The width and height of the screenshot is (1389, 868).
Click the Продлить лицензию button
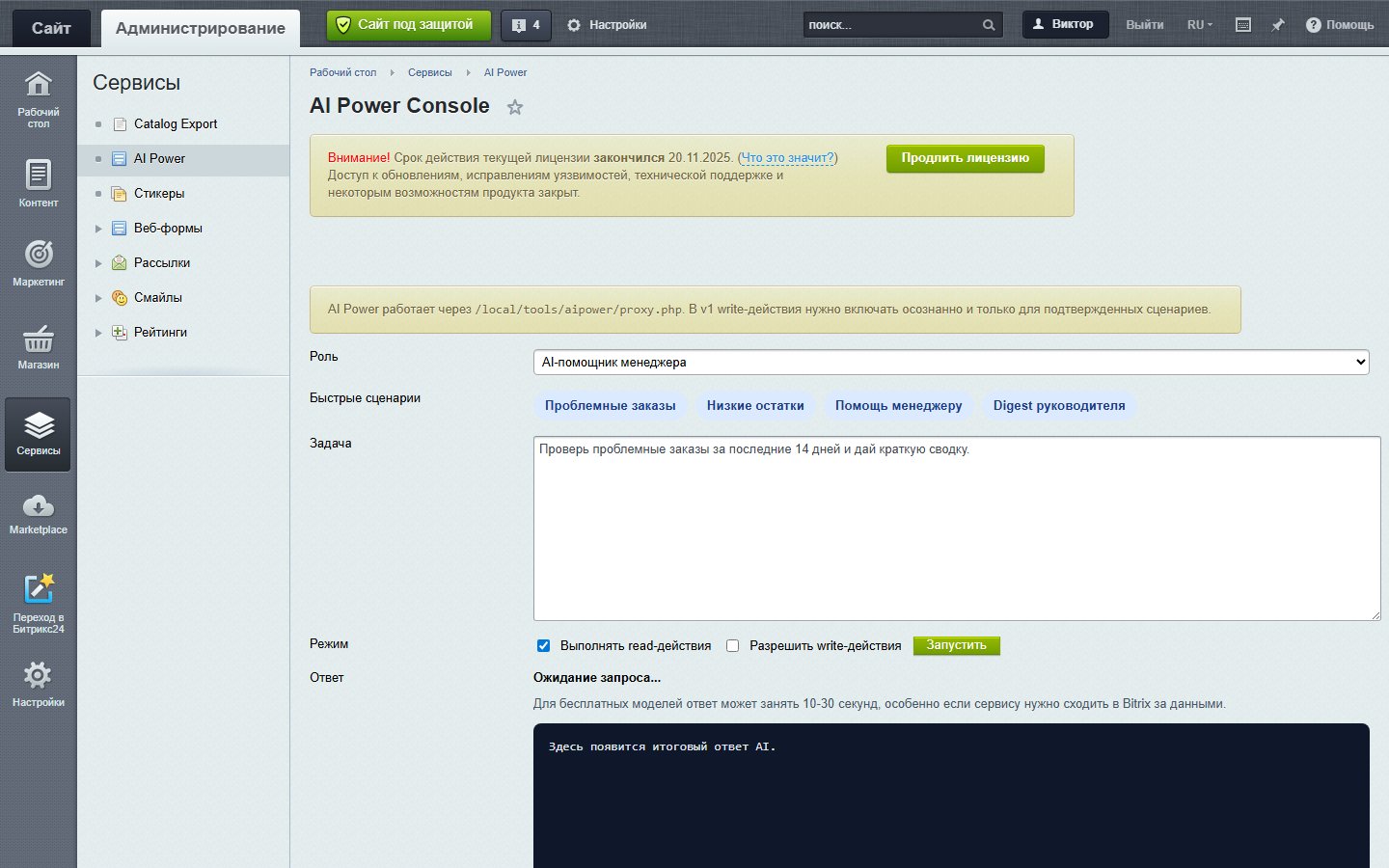coord(966,158)
